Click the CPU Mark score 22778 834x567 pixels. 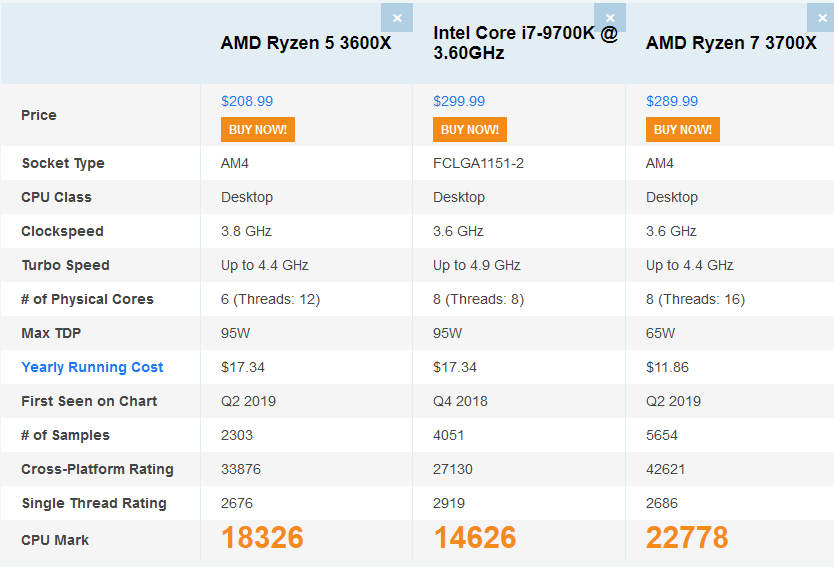[687, 537]
